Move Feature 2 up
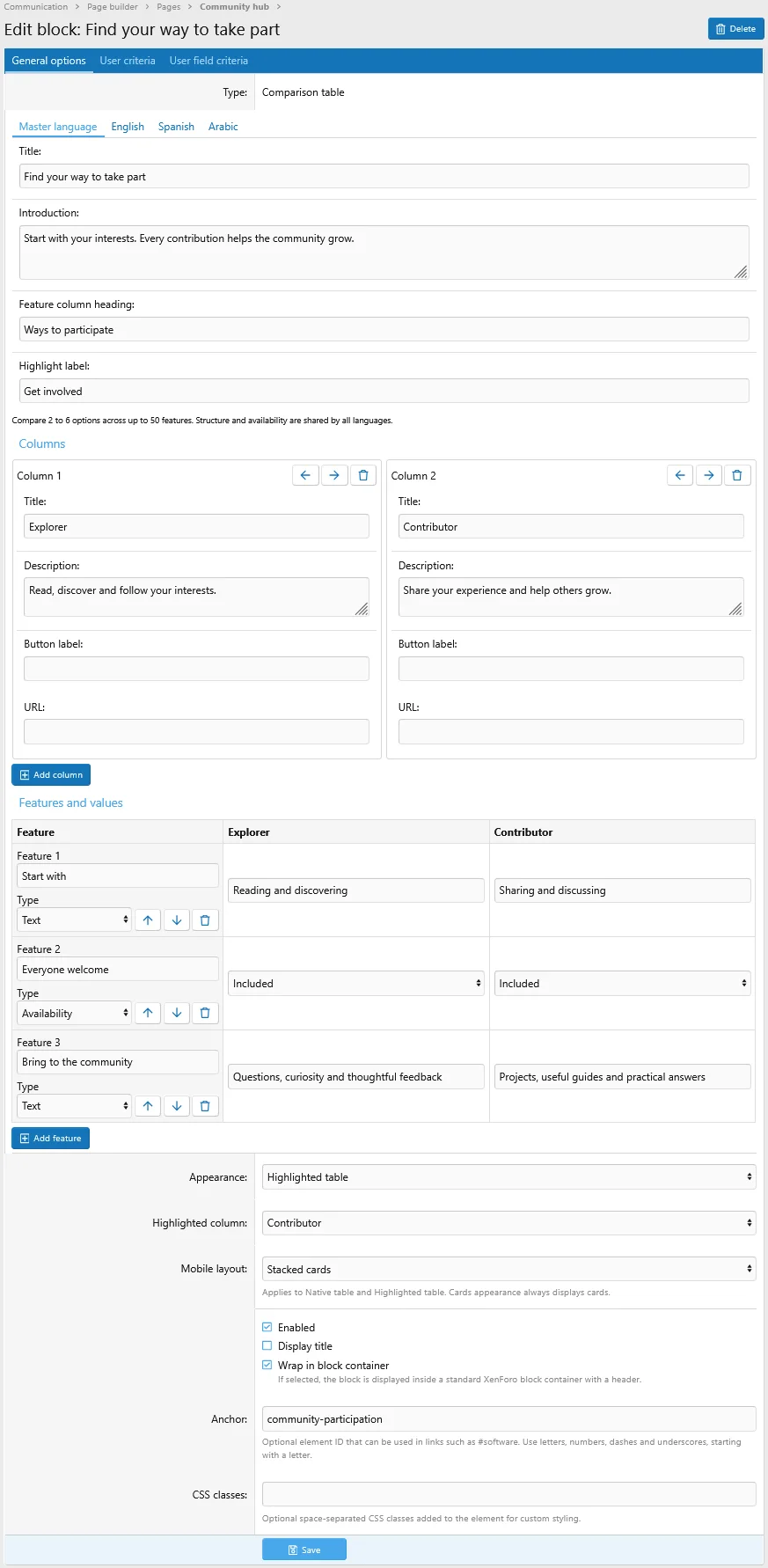768x1568 pixels. (148, 1014)
